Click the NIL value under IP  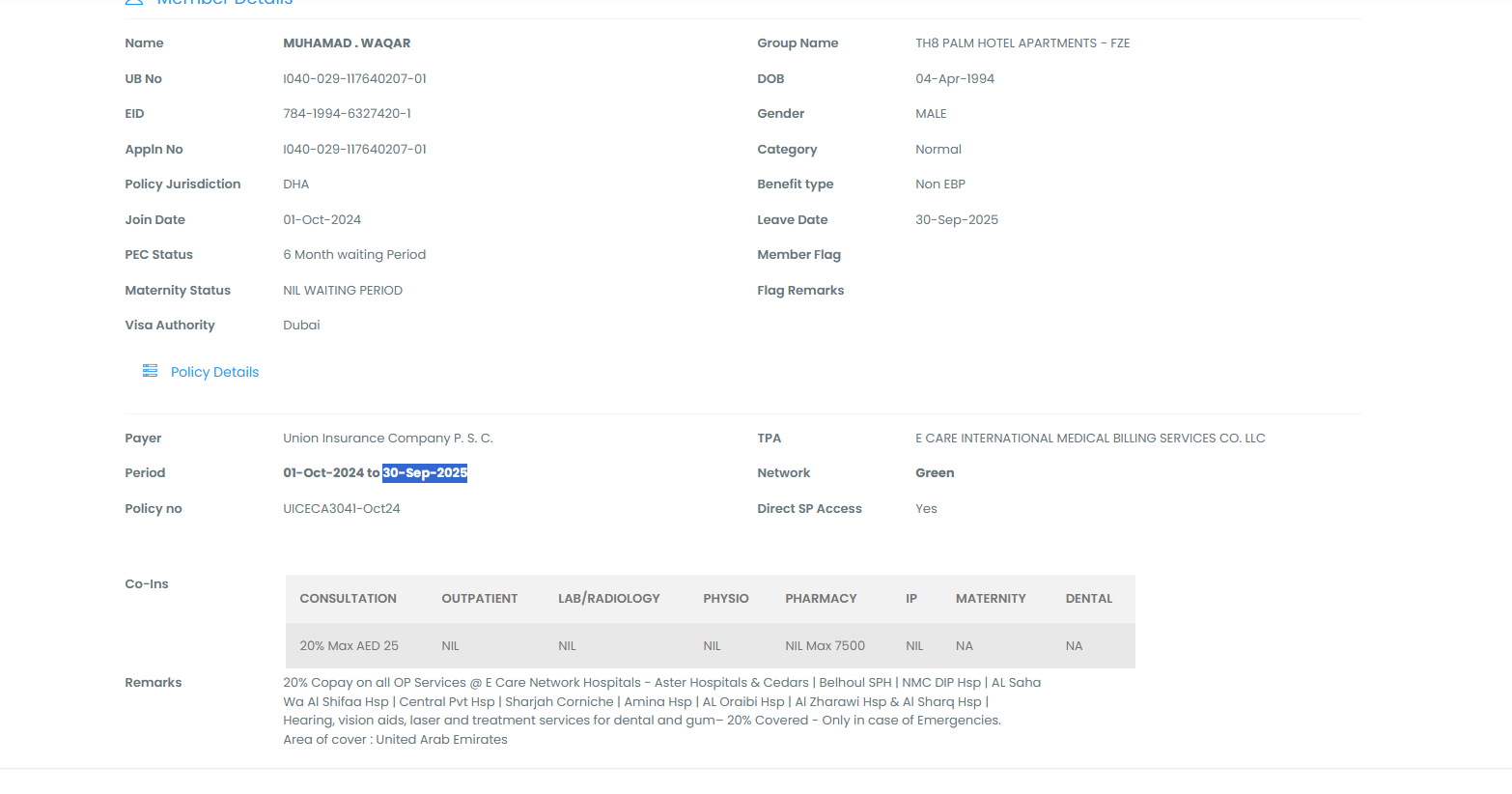(914, 646)
